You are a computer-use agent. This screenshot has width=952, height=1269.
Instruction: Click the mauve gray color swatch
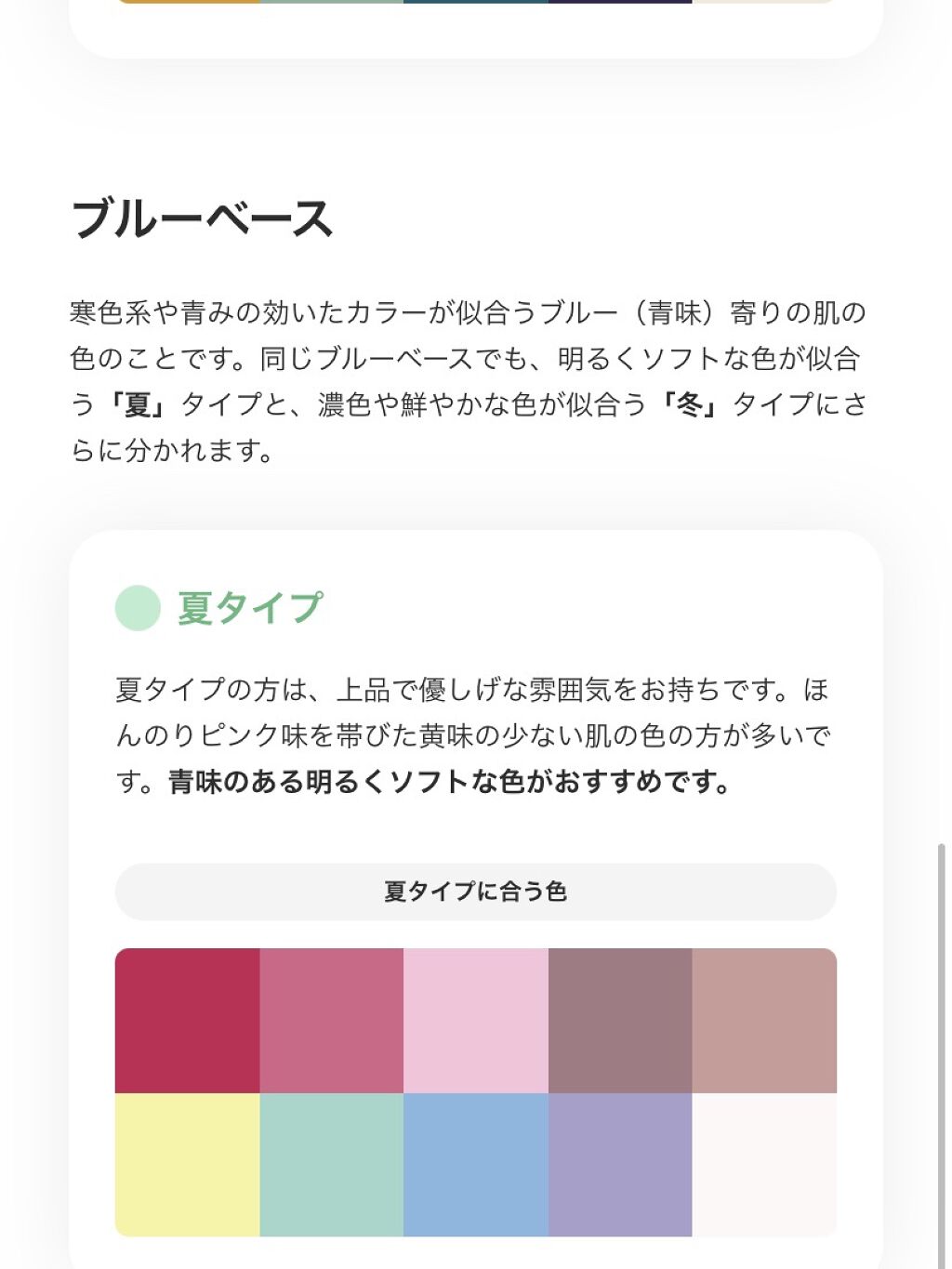tap(619, 1020)
